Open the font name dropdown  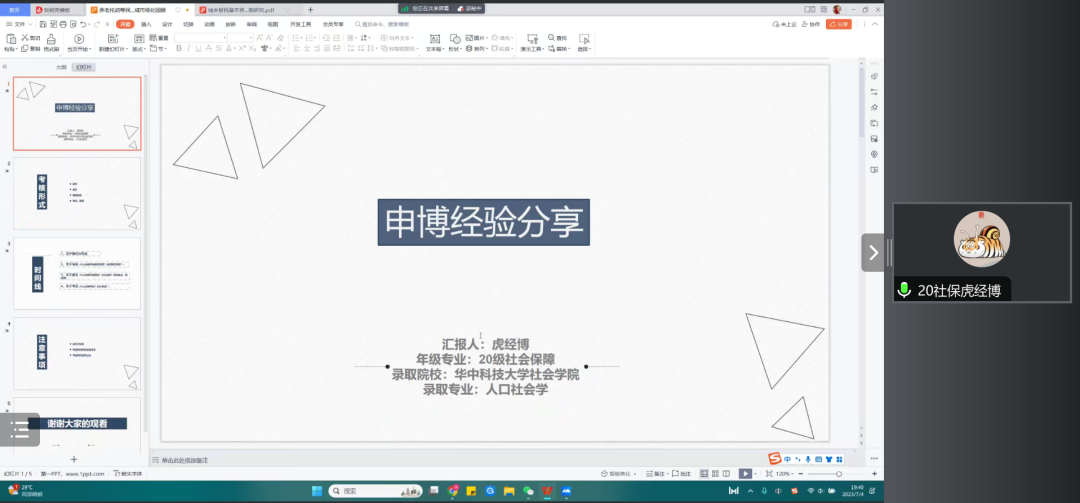pos(223,37)
